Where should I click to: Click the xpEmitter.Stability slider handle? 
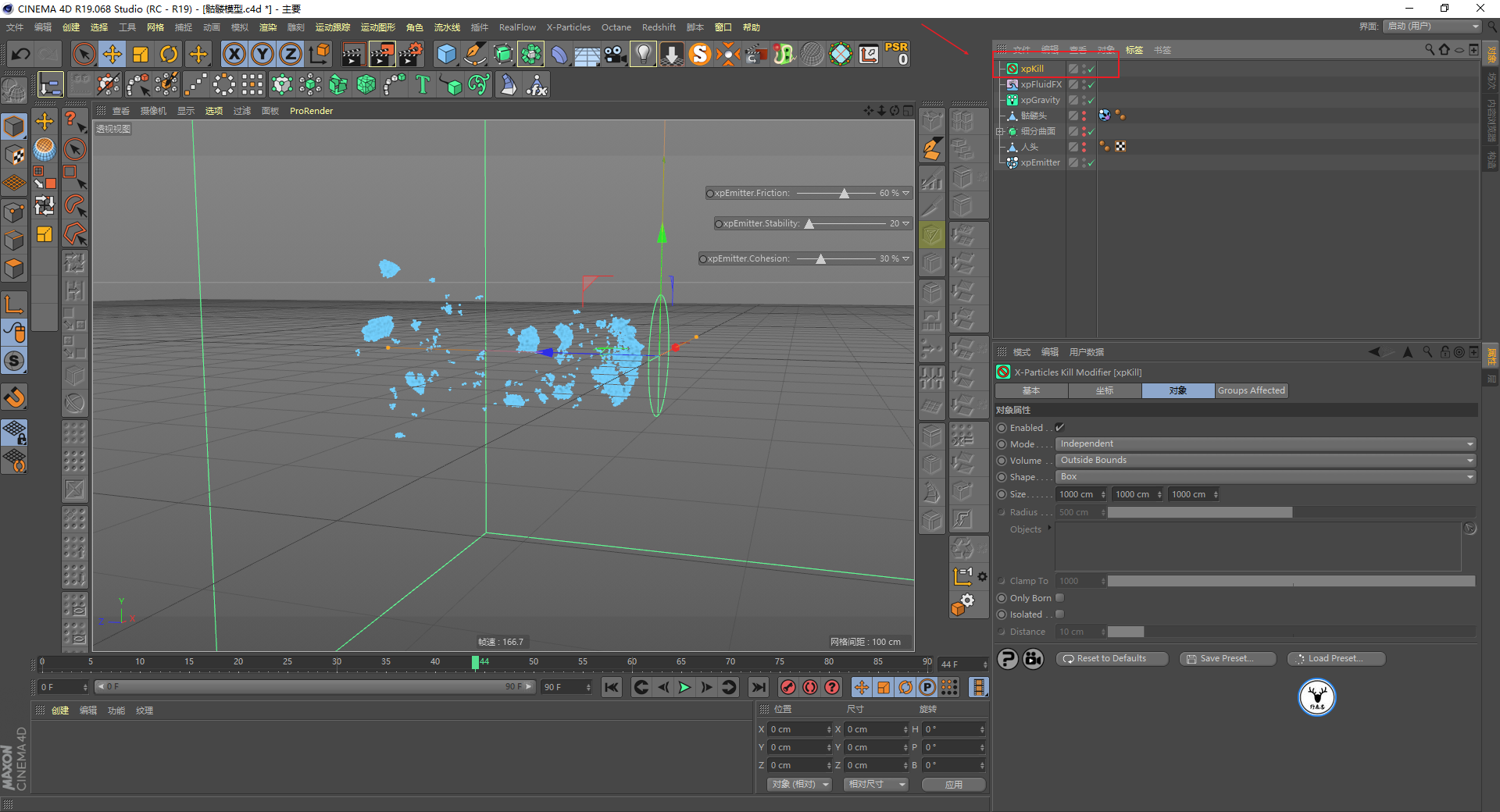click(x=809, y=223)
